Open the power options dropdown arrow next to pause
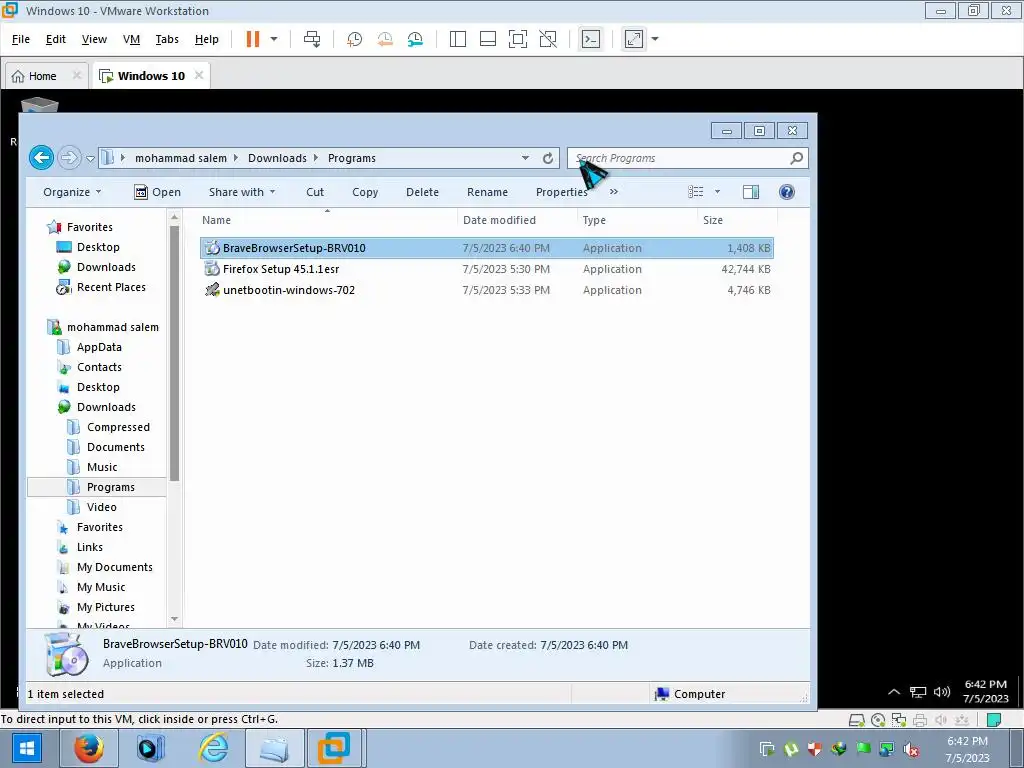The image size is (1024, 768). click(x=274, y=39)
